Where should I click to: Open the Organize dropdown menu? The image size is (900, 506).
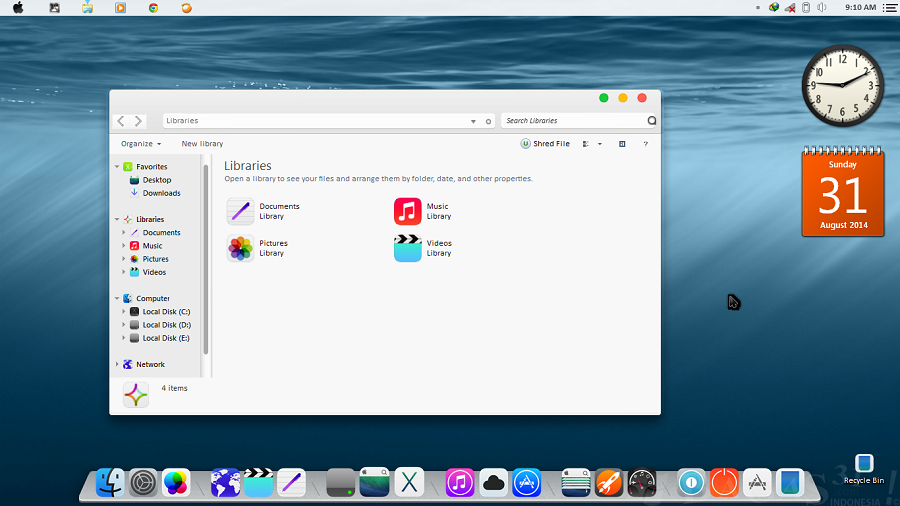(x=141, y=143)
